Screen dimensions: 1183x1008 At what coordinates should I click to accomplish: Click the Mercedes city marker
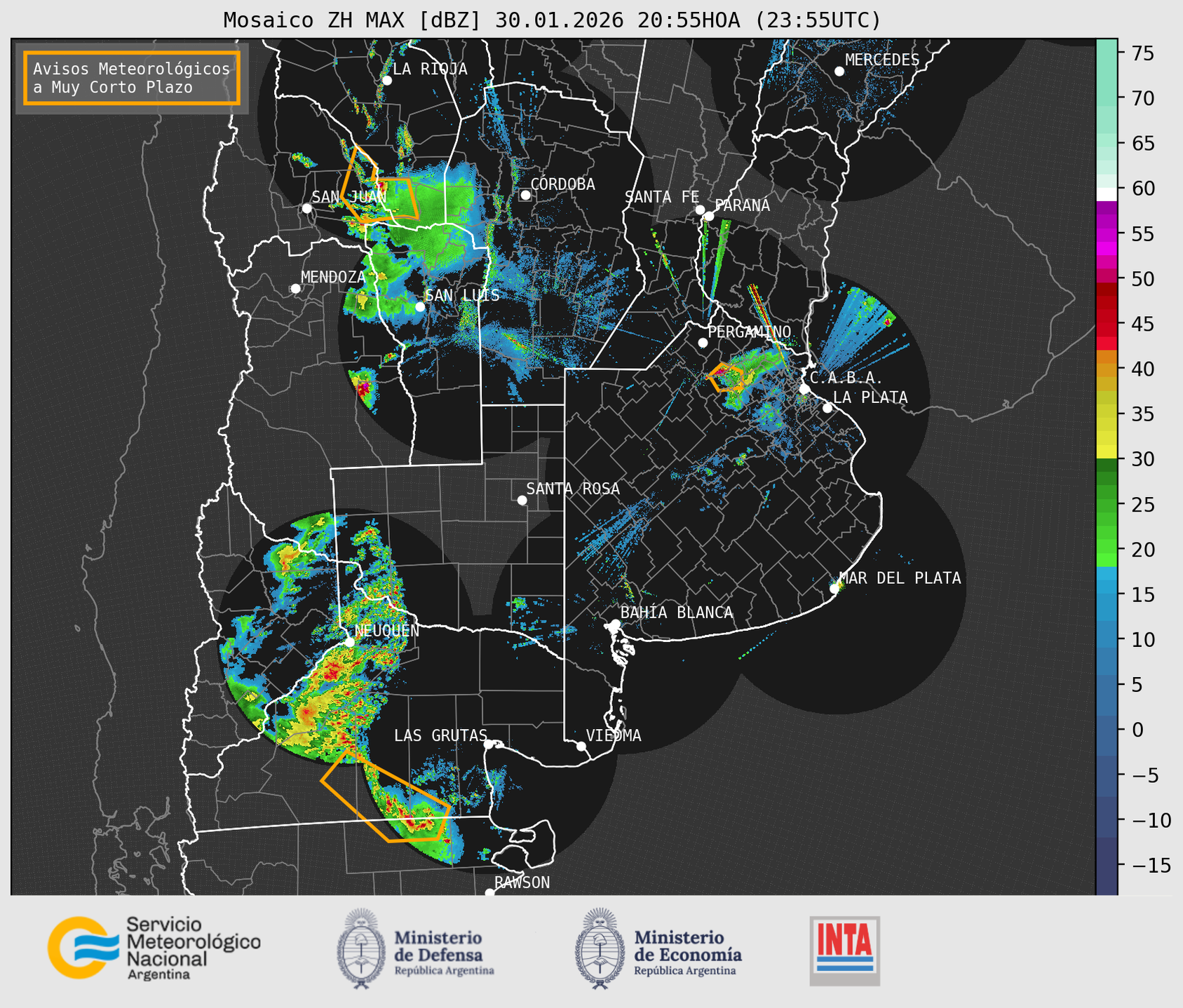pyautogui.click(x=839, y=71)
